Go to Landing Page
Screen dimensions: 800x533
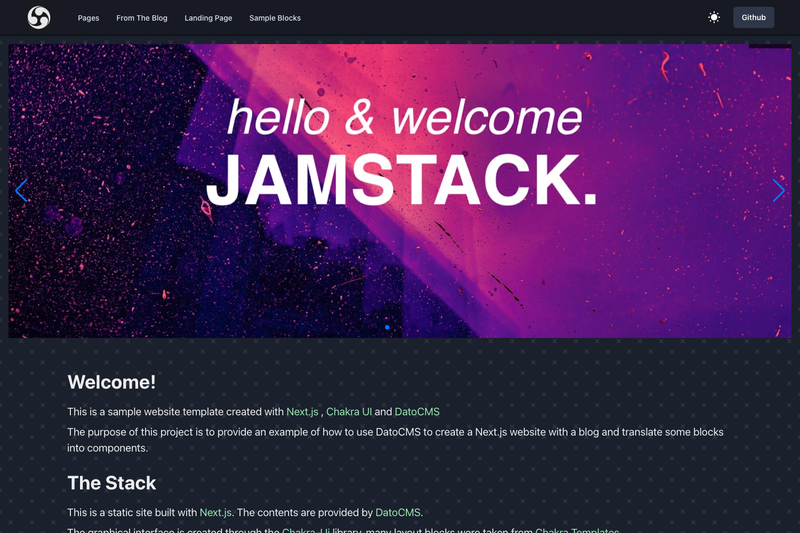[208, 18]
